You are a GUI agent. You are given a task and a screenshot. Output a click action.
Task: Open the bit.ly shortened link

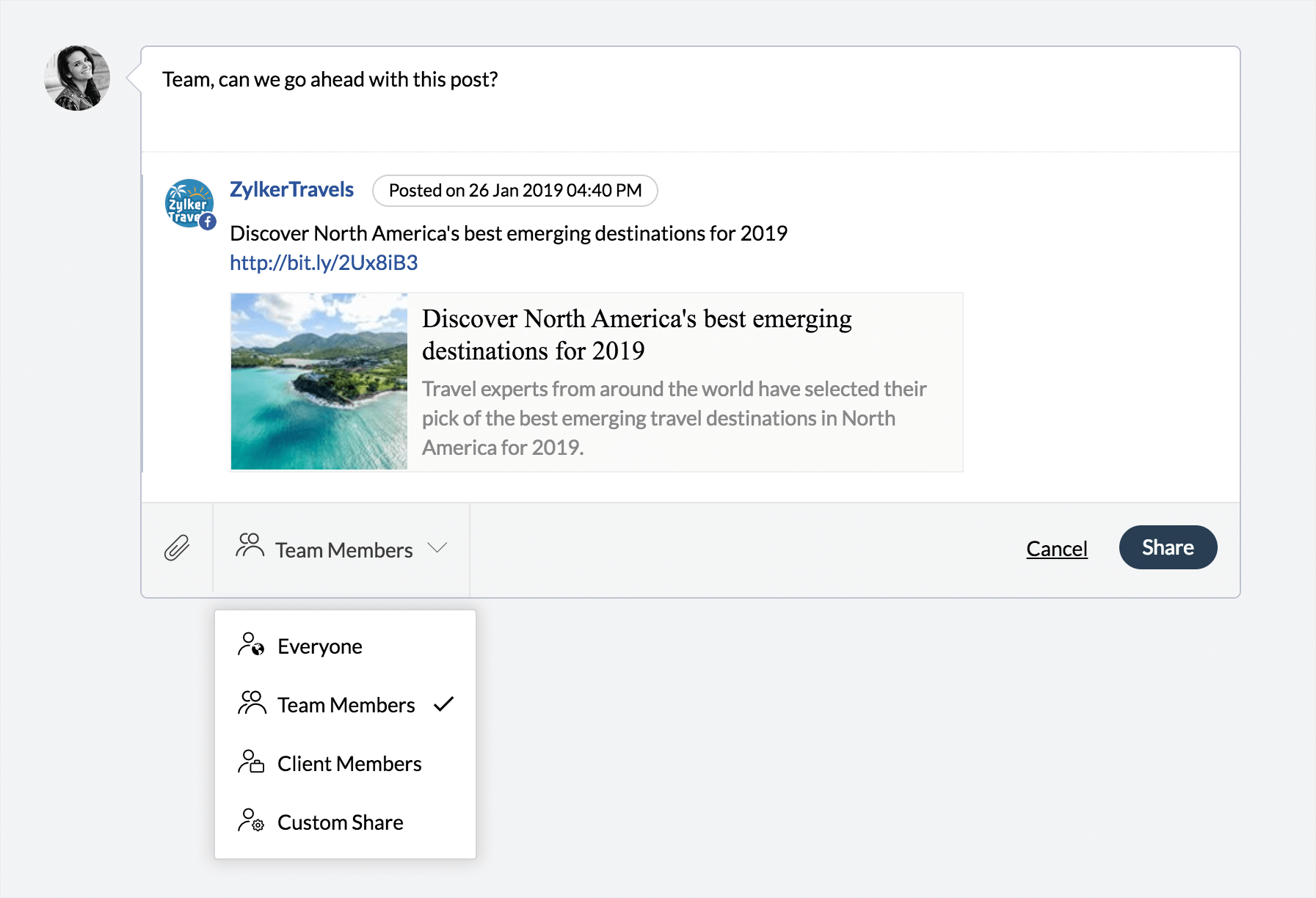324,263
